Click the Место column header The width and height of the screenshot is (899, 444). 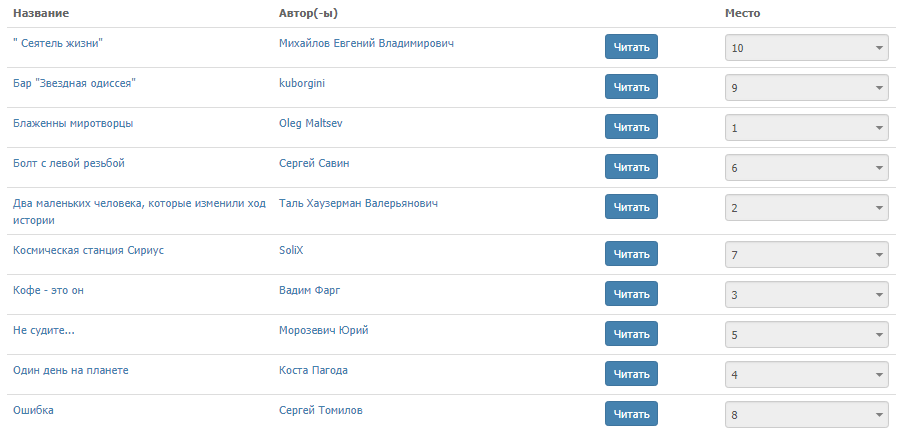pos(742,13)
